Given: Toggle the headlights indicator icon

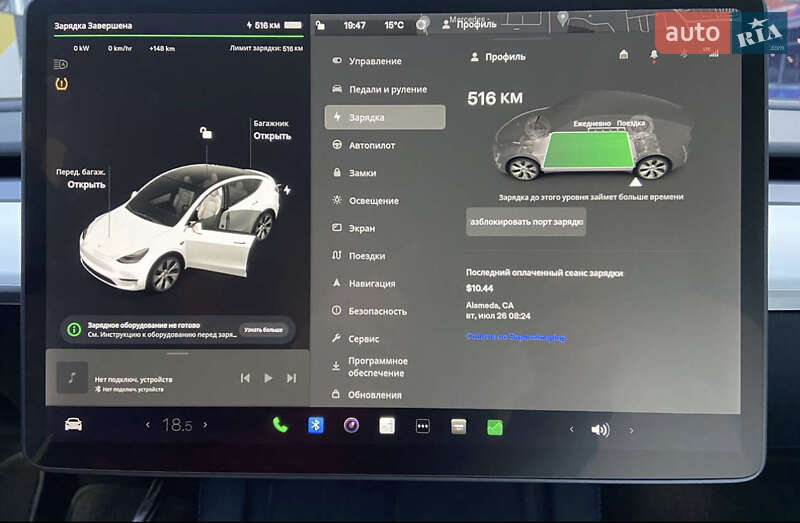Looking at the screenshot, I should tap(60, 64).
